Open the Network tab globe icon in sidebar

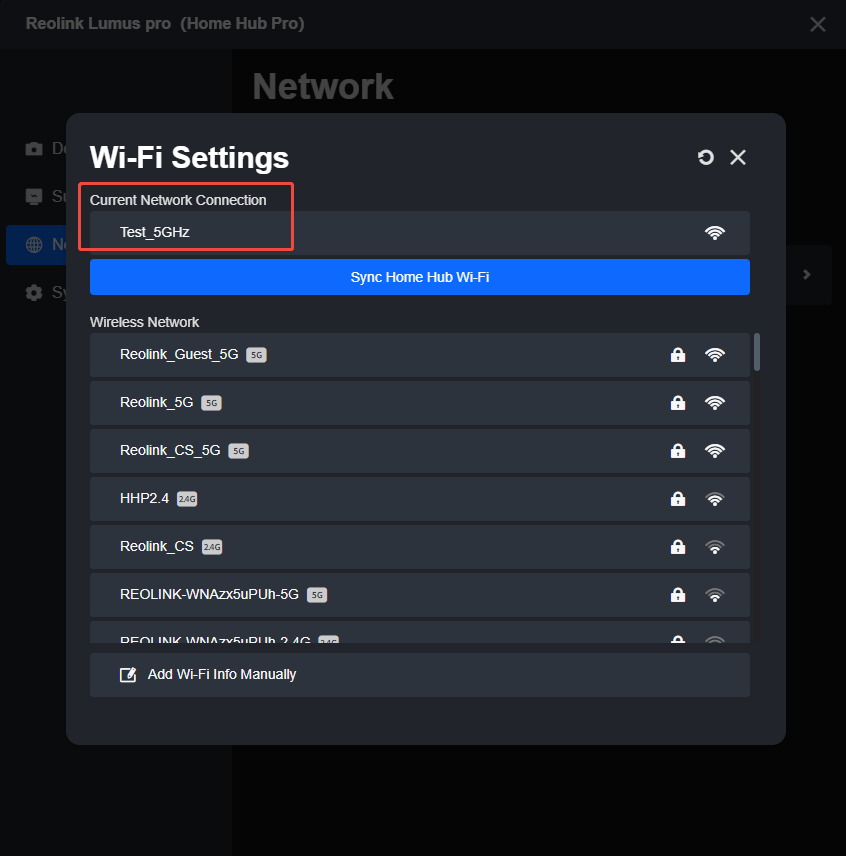tap(34, 245)
